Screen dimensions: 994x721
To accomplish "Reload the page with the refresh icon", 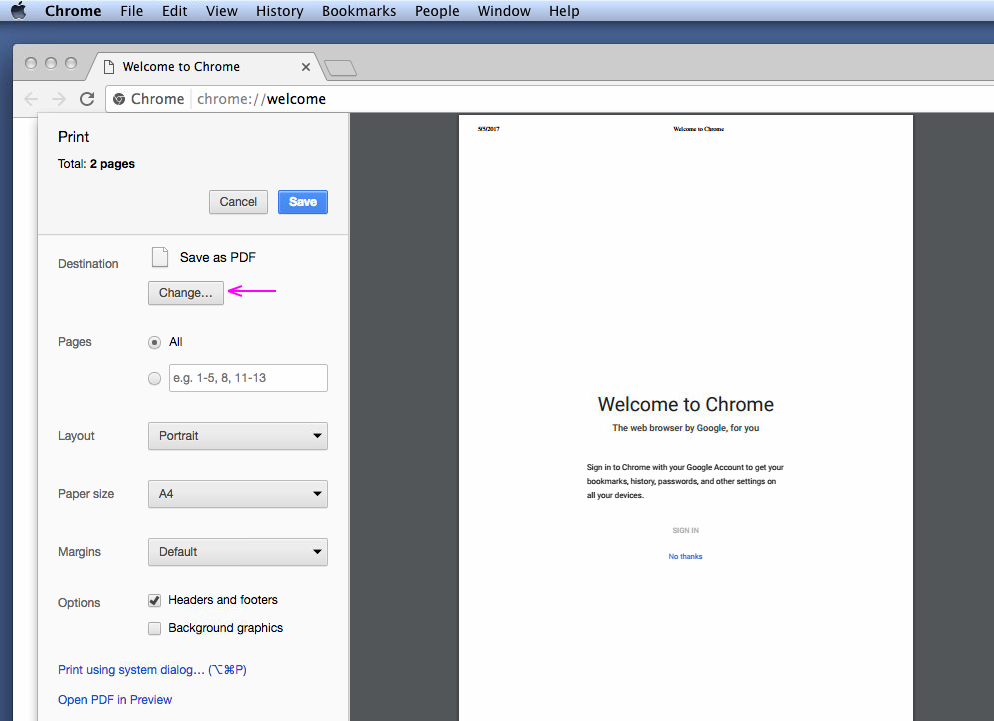I will click(x=87, y=99).
